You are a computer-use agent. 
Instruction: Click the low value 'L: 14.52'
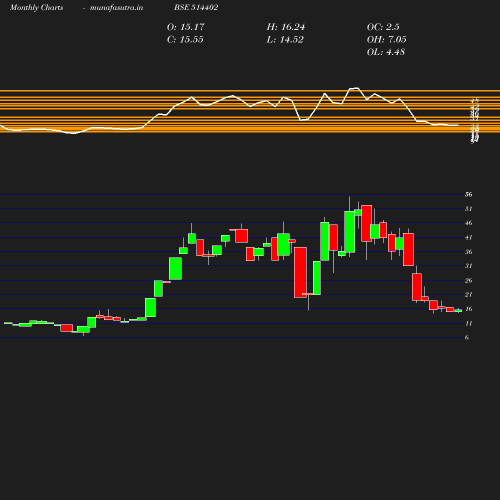pyautogui.click(x=285, y=40)
